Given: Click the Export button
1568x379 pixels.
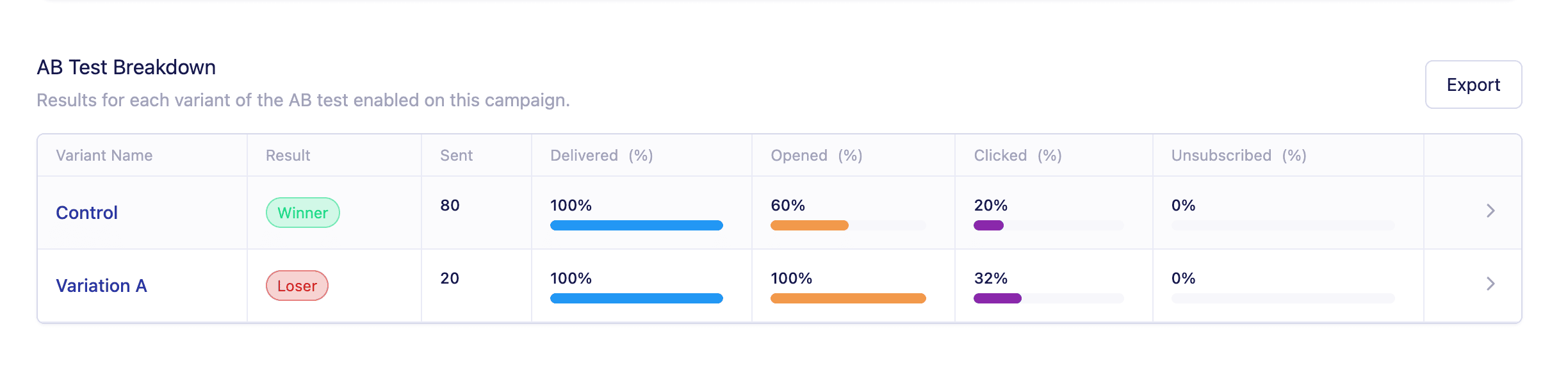Looking at the screenshot, I should (x=1473, y=85).
